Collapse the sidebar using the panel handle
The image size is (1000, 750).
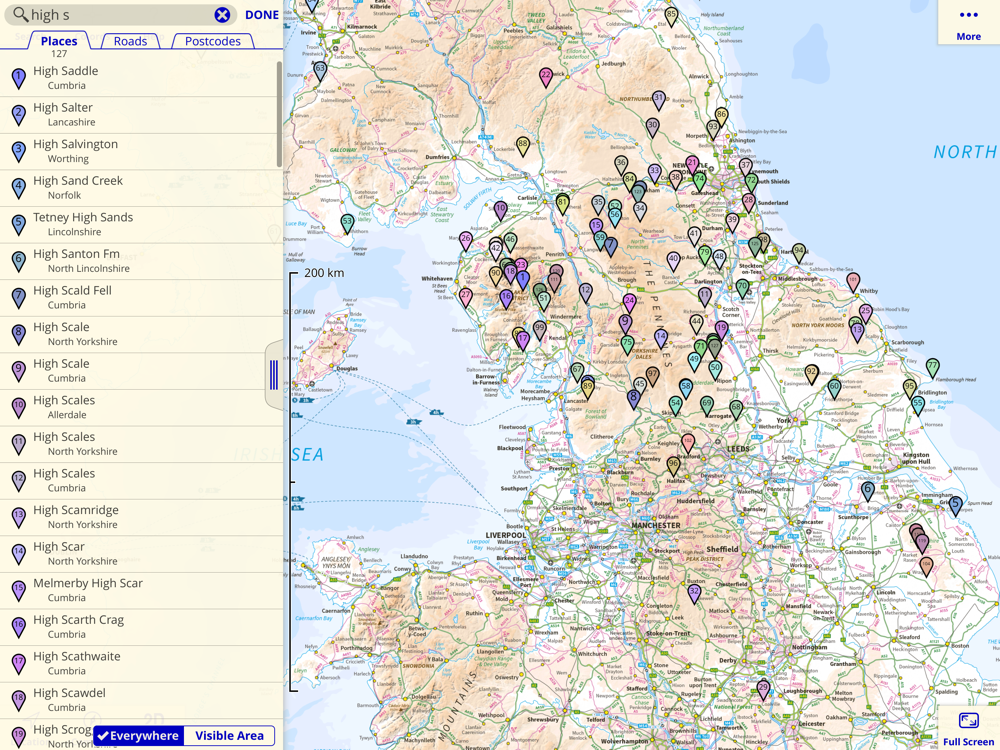[273, 375]
